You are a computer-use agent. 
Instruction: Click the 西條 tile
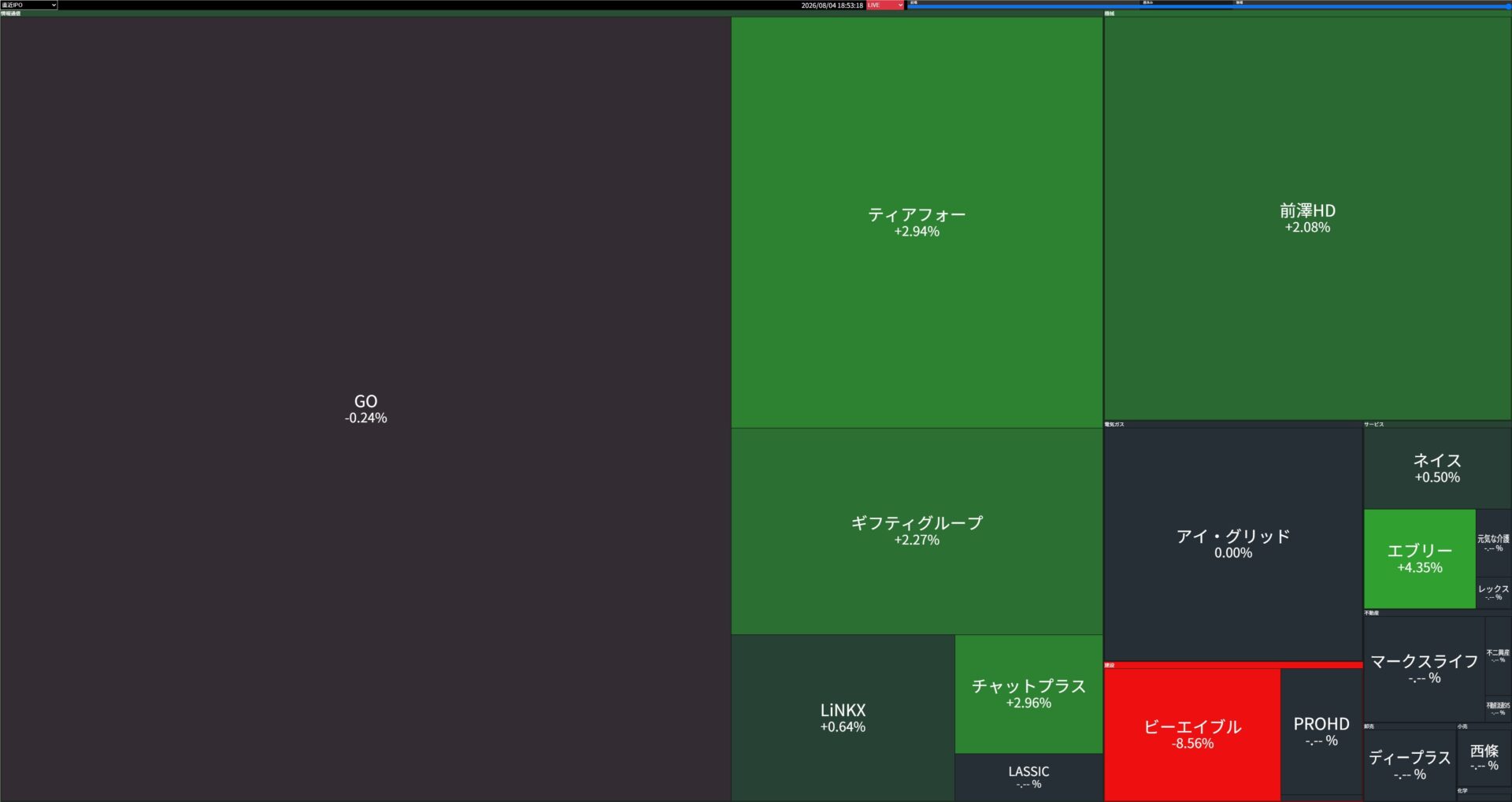1484,757
